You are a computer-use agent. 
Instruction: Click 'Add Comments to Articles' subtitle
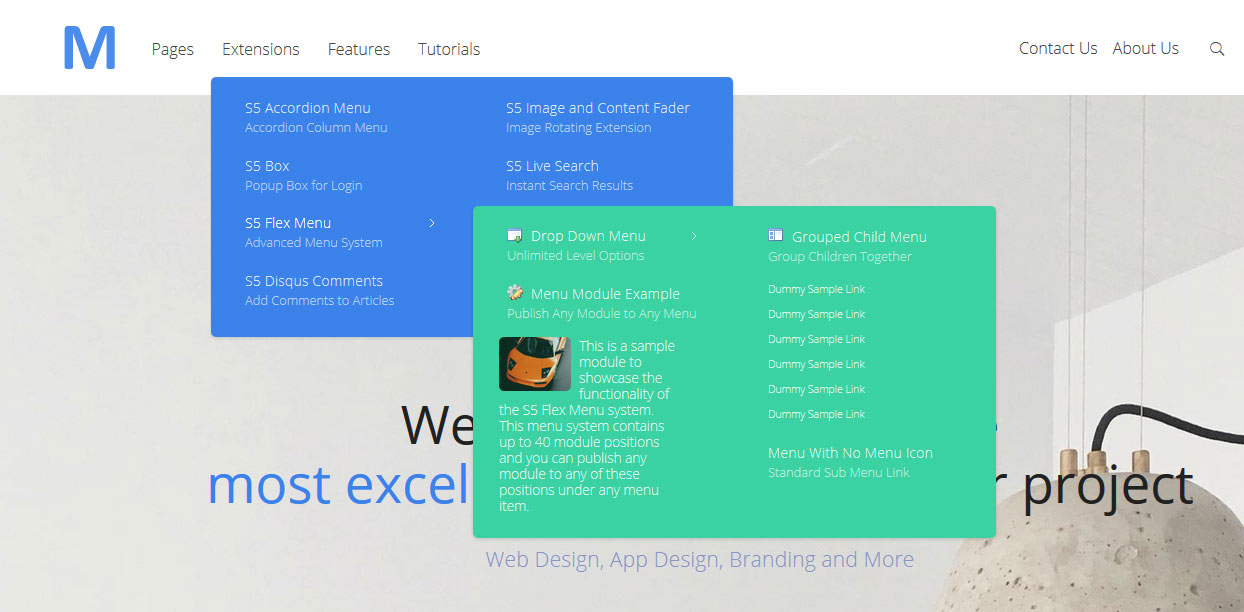(320, 301)
